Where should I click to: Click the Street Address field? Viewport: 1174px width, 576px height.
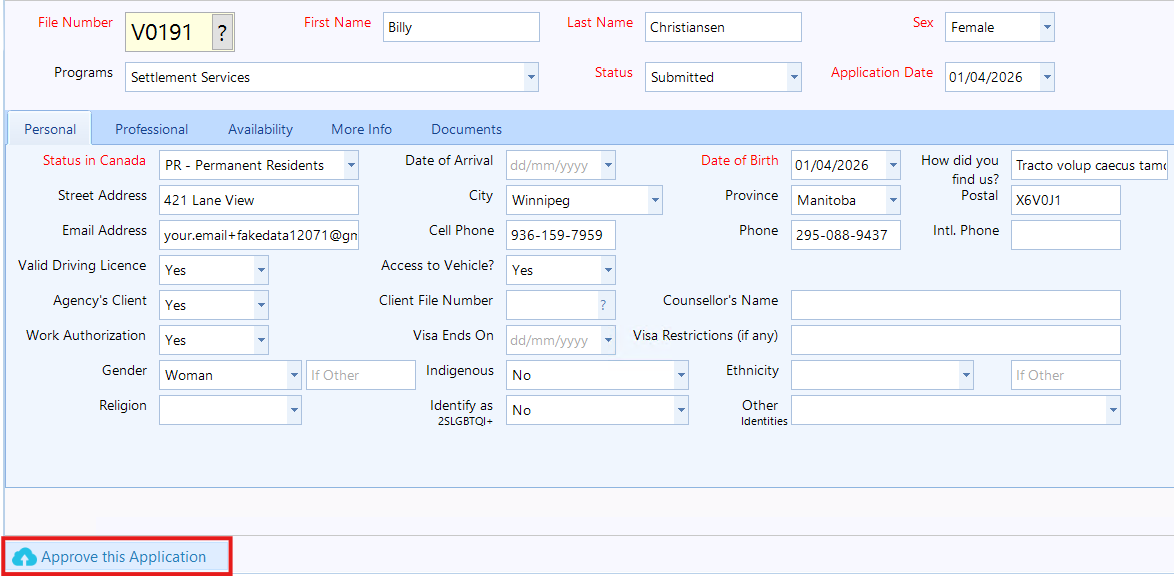259,200
